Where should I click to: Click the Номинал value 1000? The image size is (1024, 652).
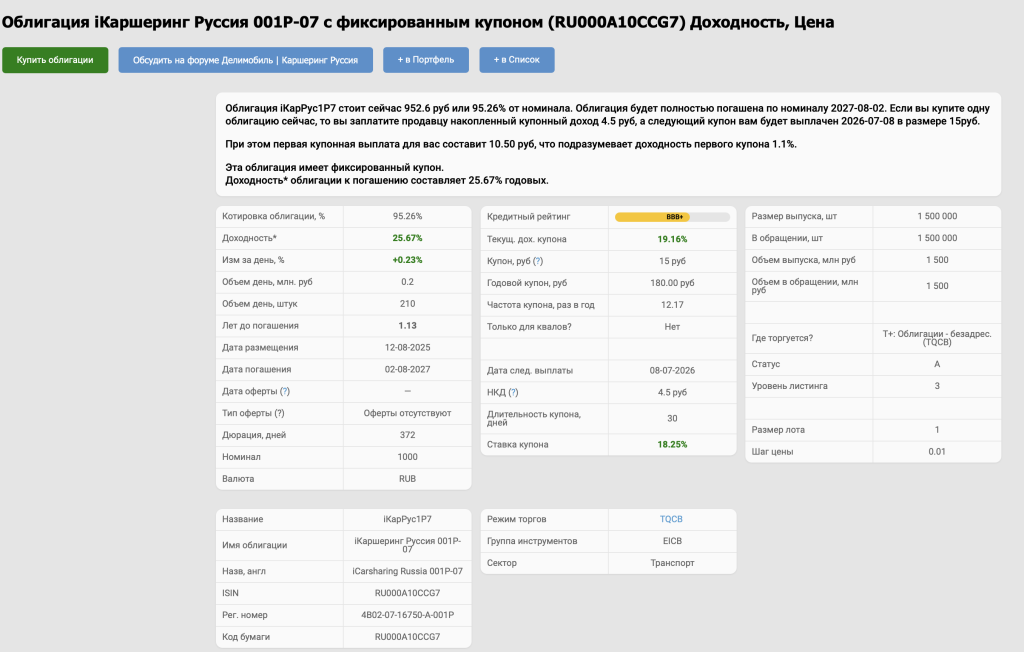point(408,457)
